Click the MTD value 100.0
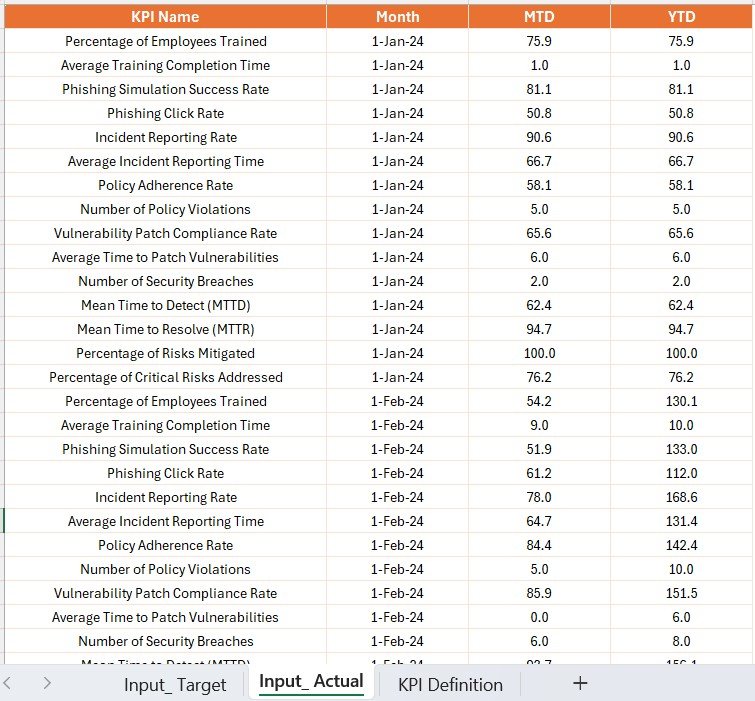 [x=539, y=353]
